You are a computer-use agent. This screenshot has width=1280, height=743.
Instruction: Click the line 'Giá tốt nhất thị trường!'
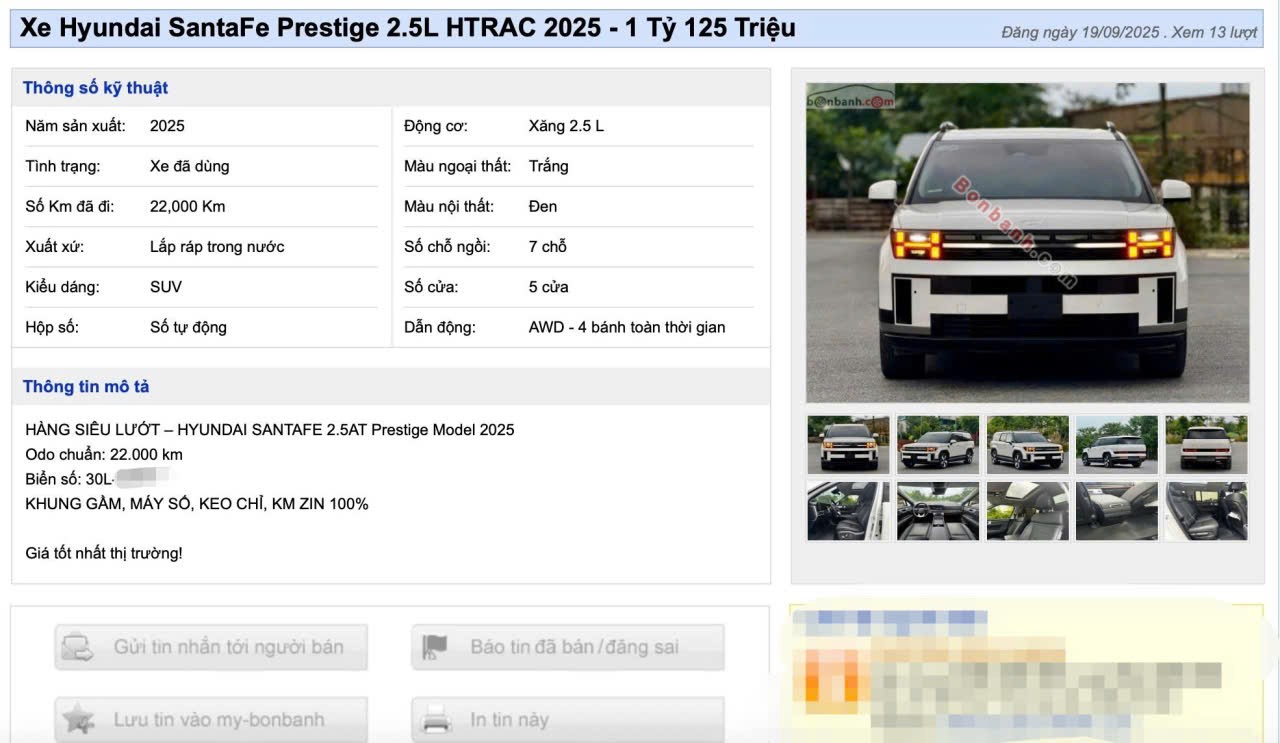click(104, 553)
